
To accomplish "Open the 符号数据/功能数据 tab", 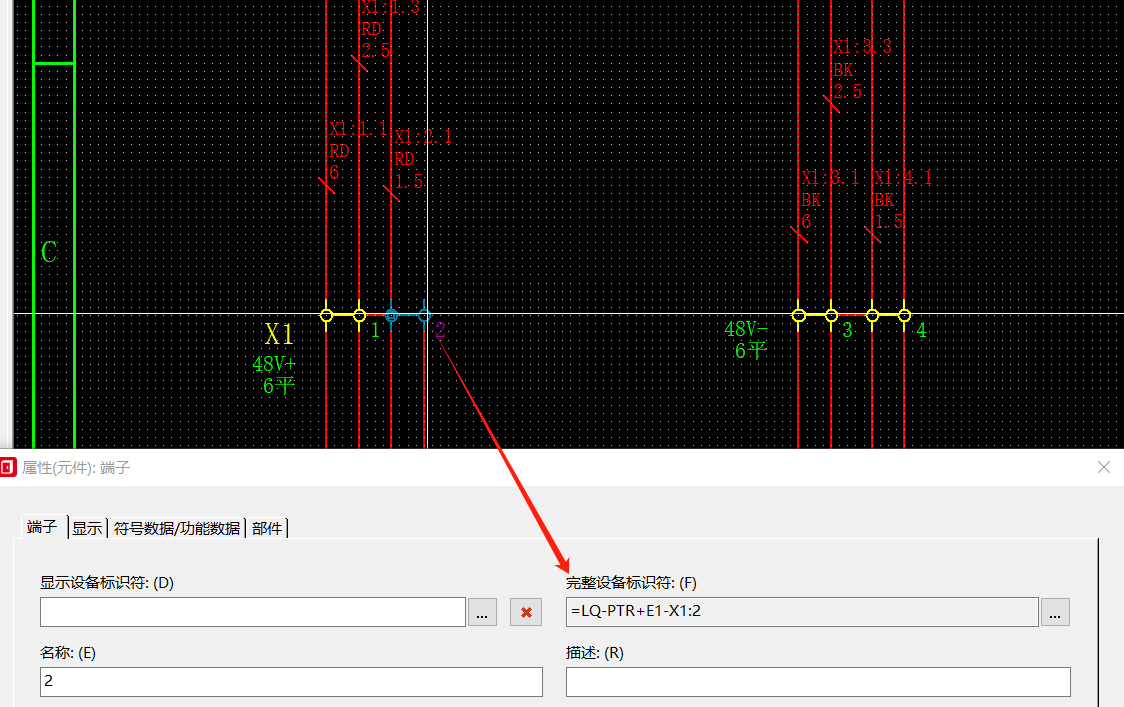I will click(176, 528).
